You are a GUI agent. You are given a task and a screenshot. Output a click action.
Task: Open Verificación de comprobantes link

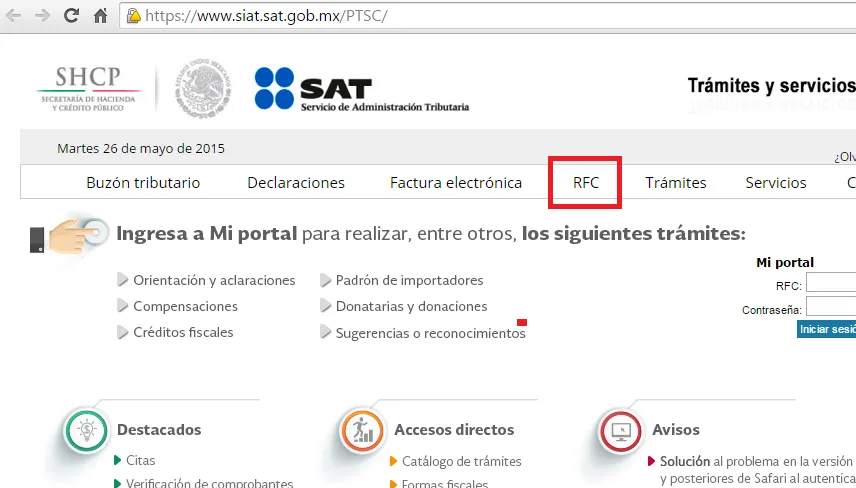pos(209,483)
